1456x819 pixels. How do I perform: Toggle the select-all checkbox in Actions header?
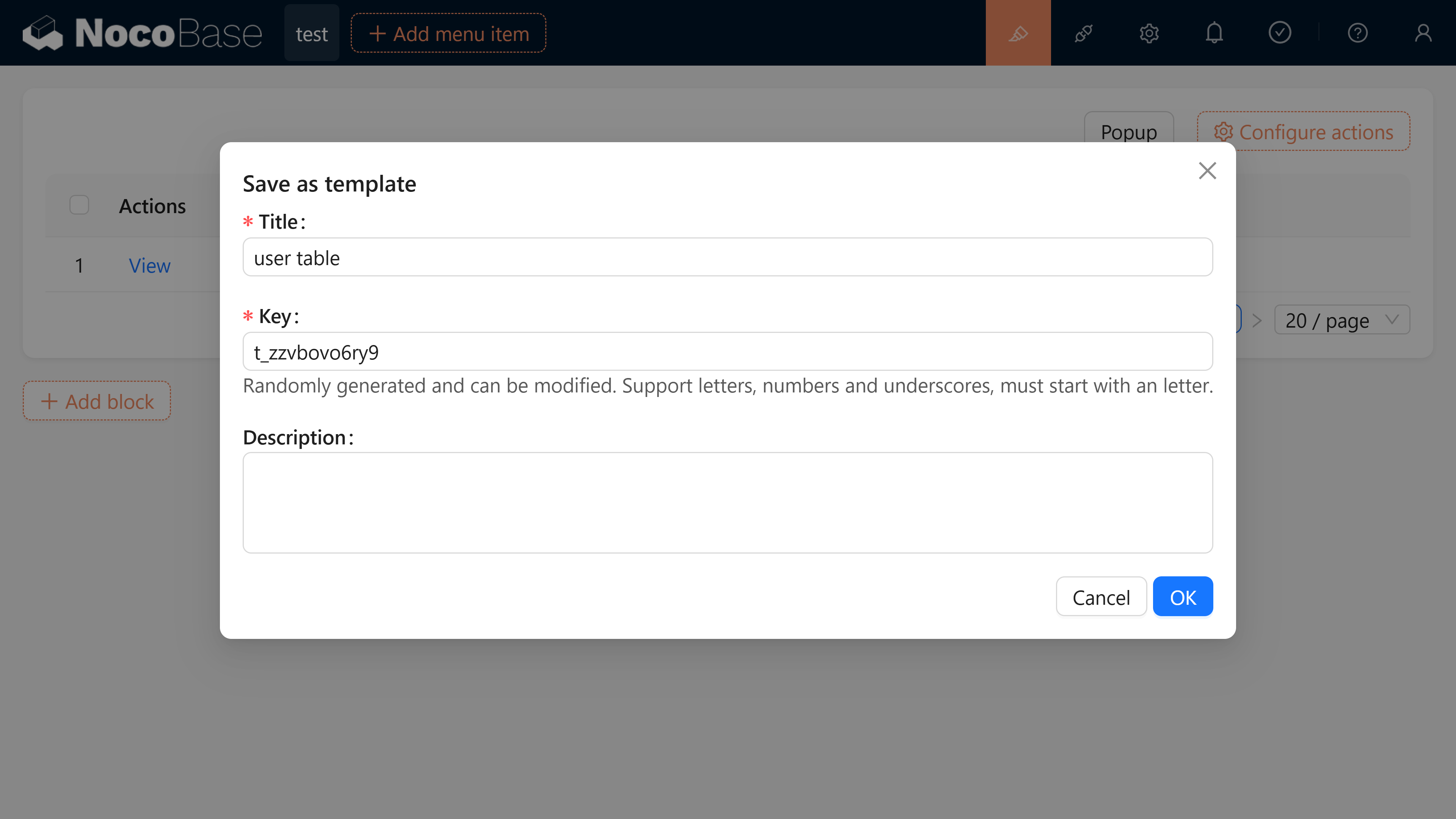click(78, 205)
